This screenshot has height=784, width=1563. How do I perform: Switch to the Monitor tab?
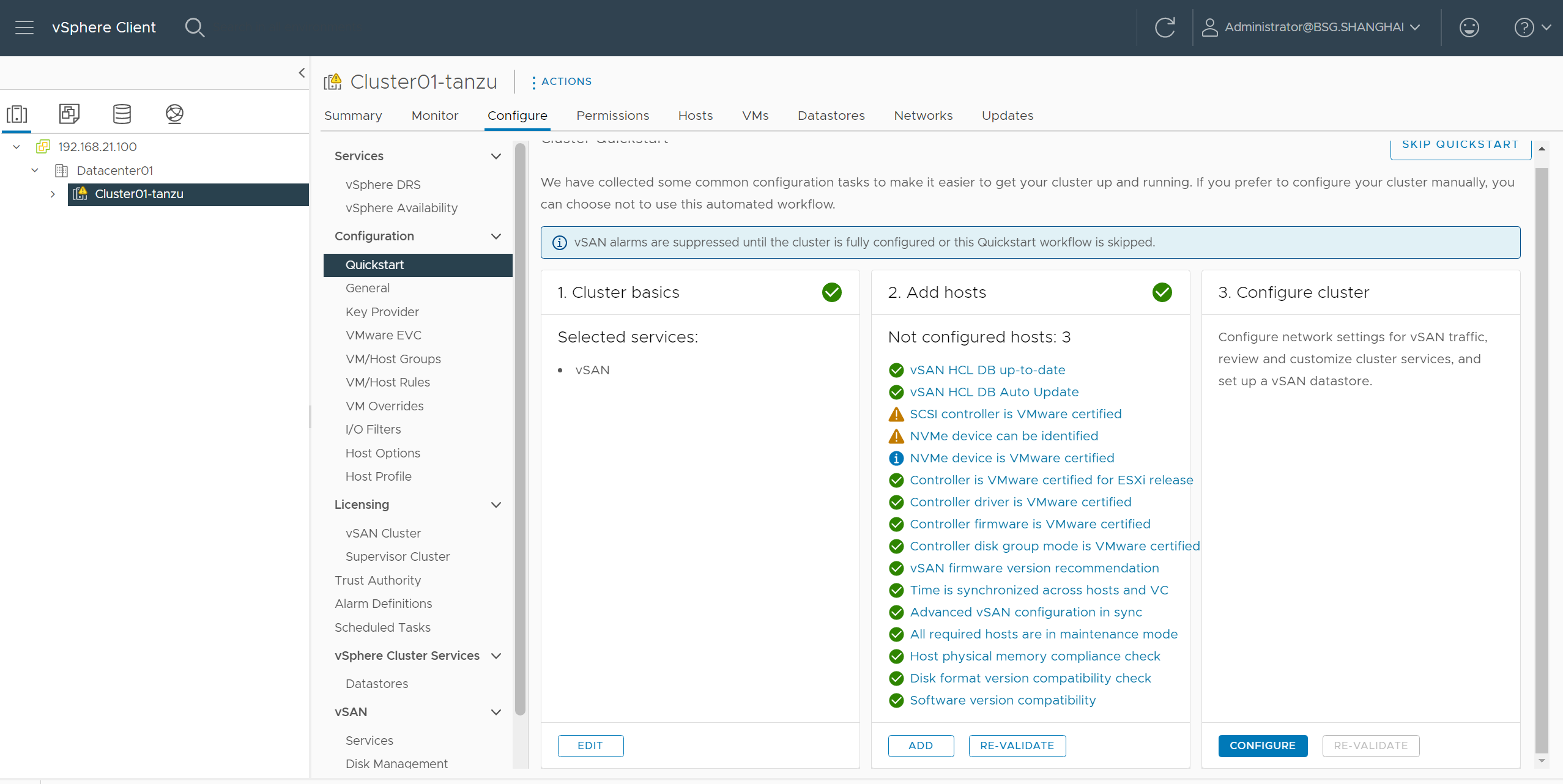pos(434,116)
